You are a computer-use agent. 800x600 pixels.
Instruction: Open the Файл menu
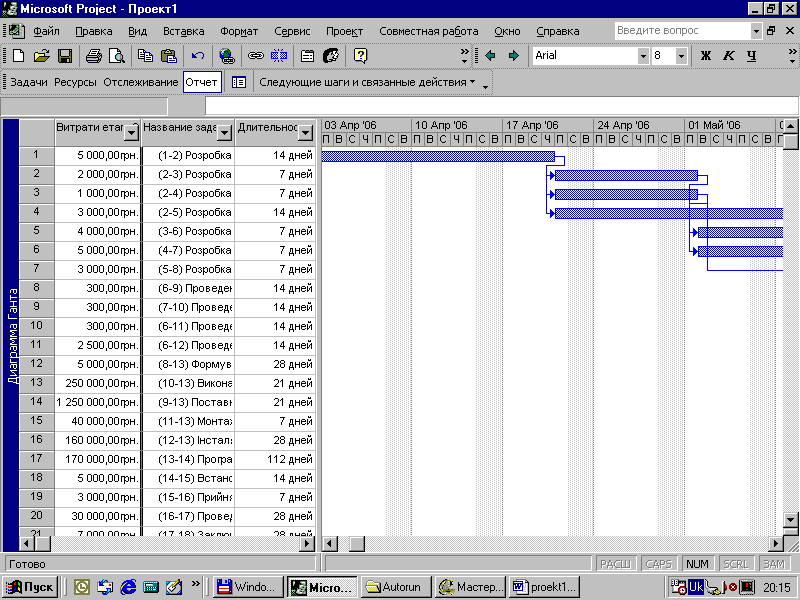tap(46, 31)
